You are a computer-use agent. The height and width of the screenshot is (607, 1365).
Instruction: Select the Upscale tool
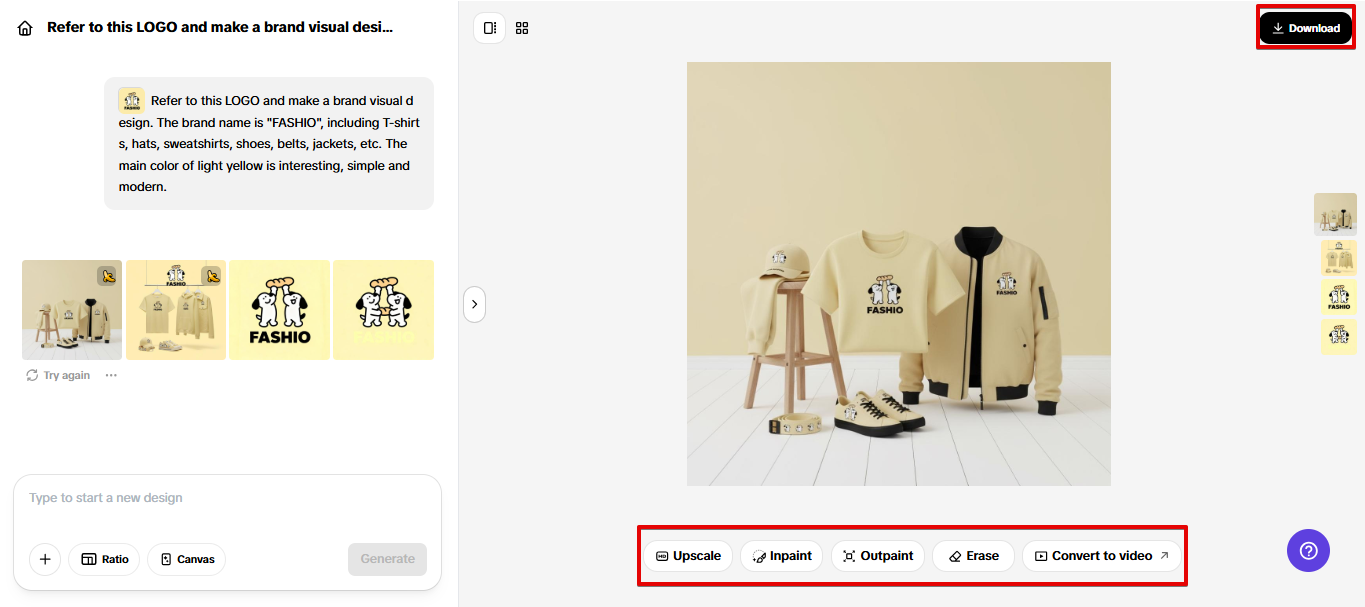tap(688, 555)
